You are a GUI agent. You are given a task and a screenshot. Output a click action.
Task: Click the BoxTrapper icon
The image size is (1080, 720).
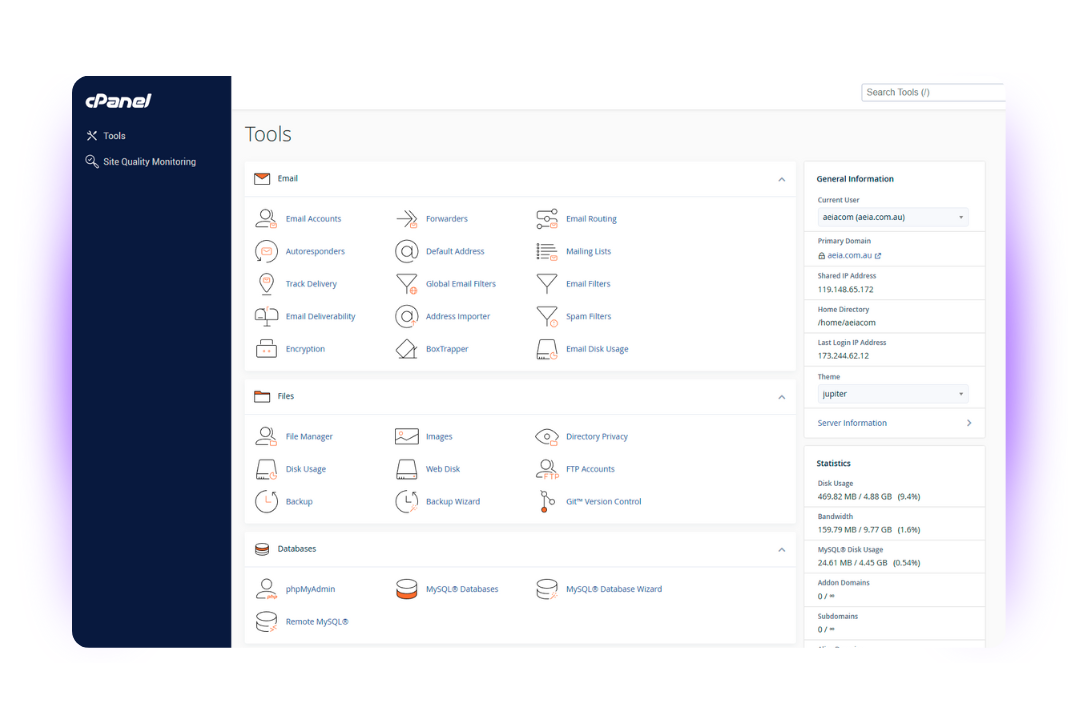click(x=406, y=349)
